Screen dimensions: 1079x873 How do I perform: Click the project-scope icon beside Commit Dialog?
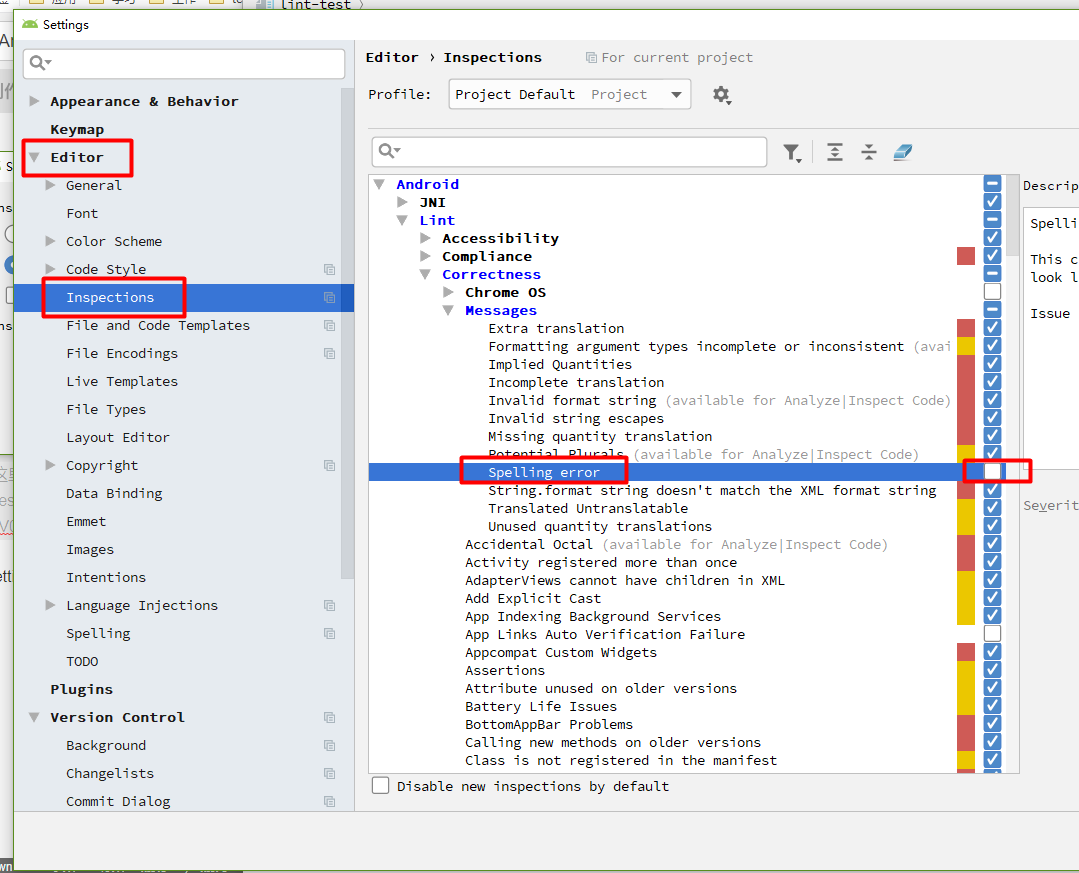pos(330,801)
